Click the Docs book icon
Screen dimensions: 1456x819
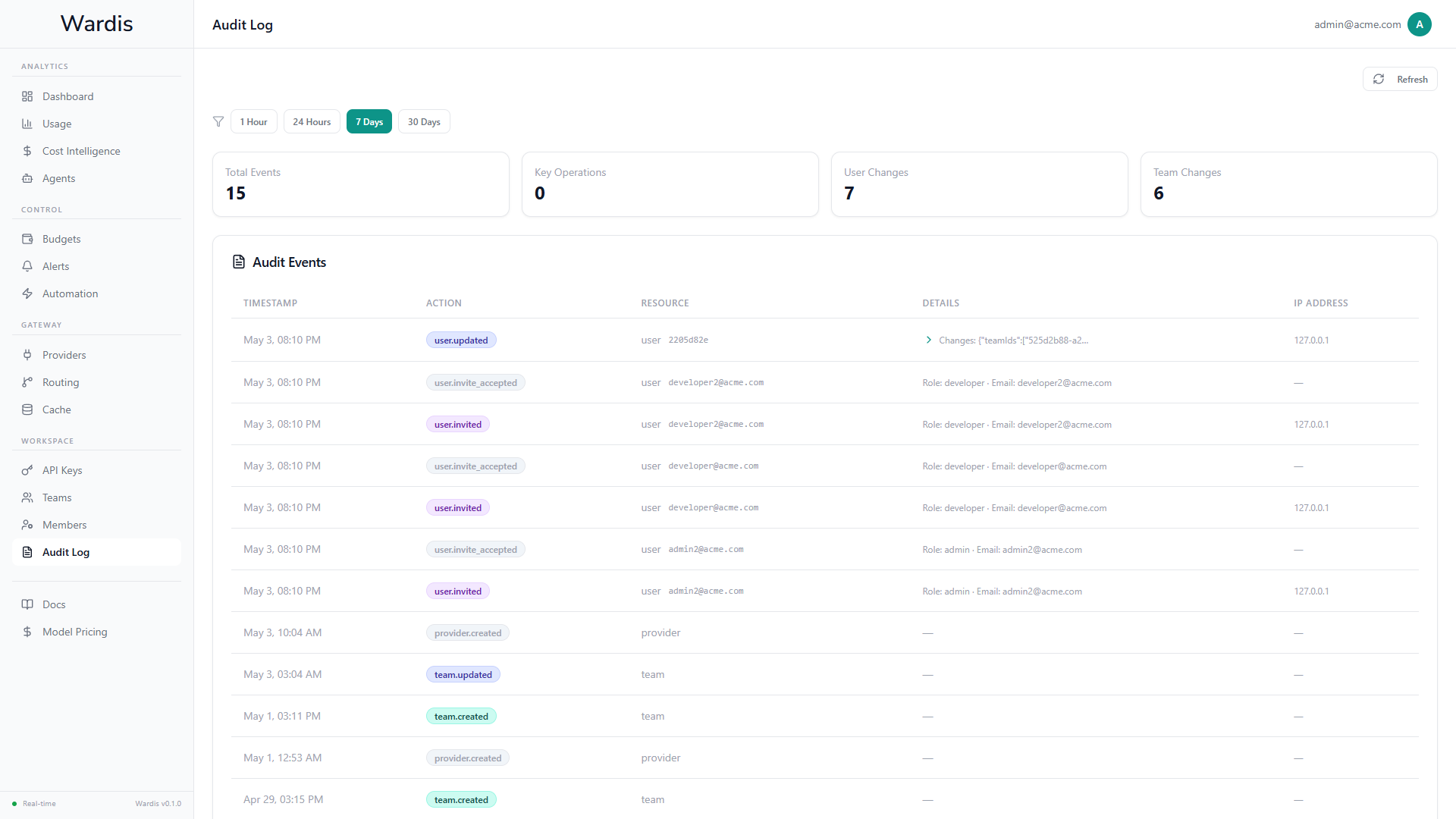[27, 604]
